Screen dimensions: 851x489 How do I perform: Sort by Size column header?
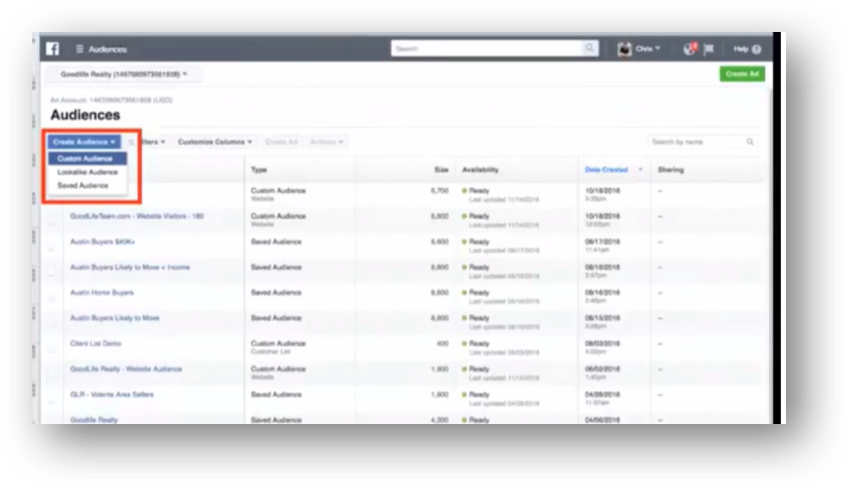441,170
